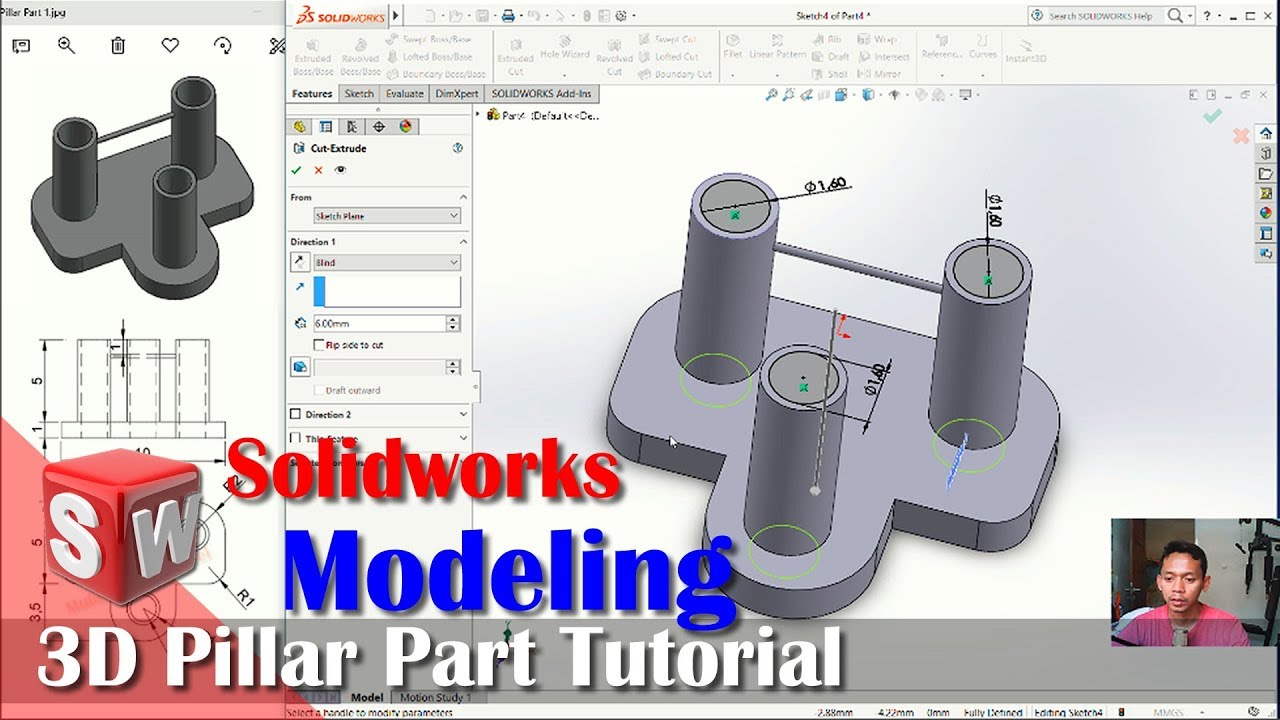Select the Rib tool
Screen dimensions: 1280x720
(827, 40)
